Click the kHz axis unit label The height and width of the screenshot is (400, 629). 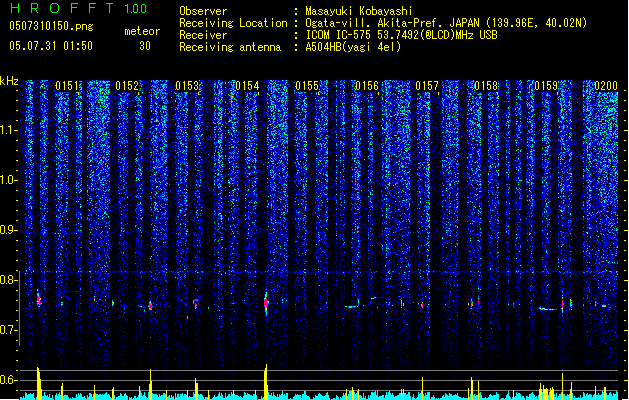9,81
